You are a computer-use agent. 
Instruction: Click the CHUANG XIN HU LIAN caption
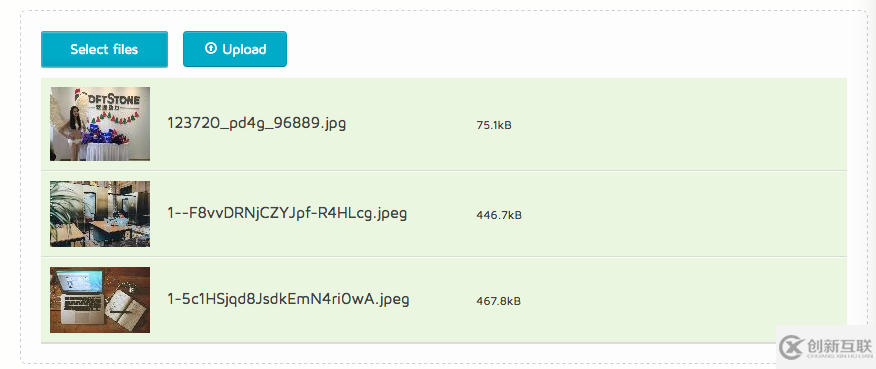click(839, 356)
